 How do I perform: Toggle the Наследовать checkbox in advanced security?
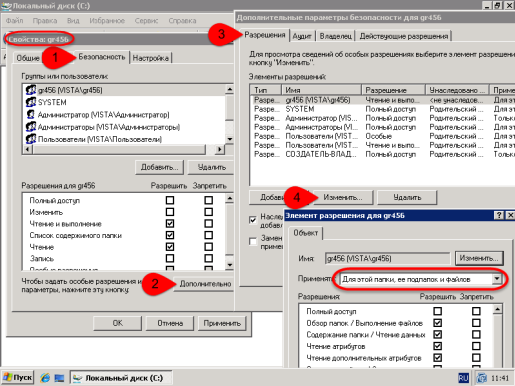pyautogui.click(x=253, y=220)
